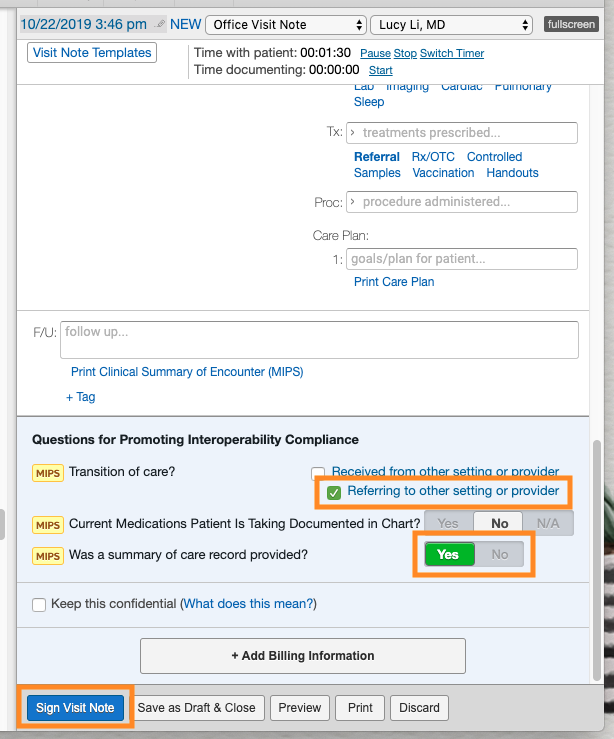Click the follow up text field
Viewport: 614px width, 739px height.
(x=319, y=340)
